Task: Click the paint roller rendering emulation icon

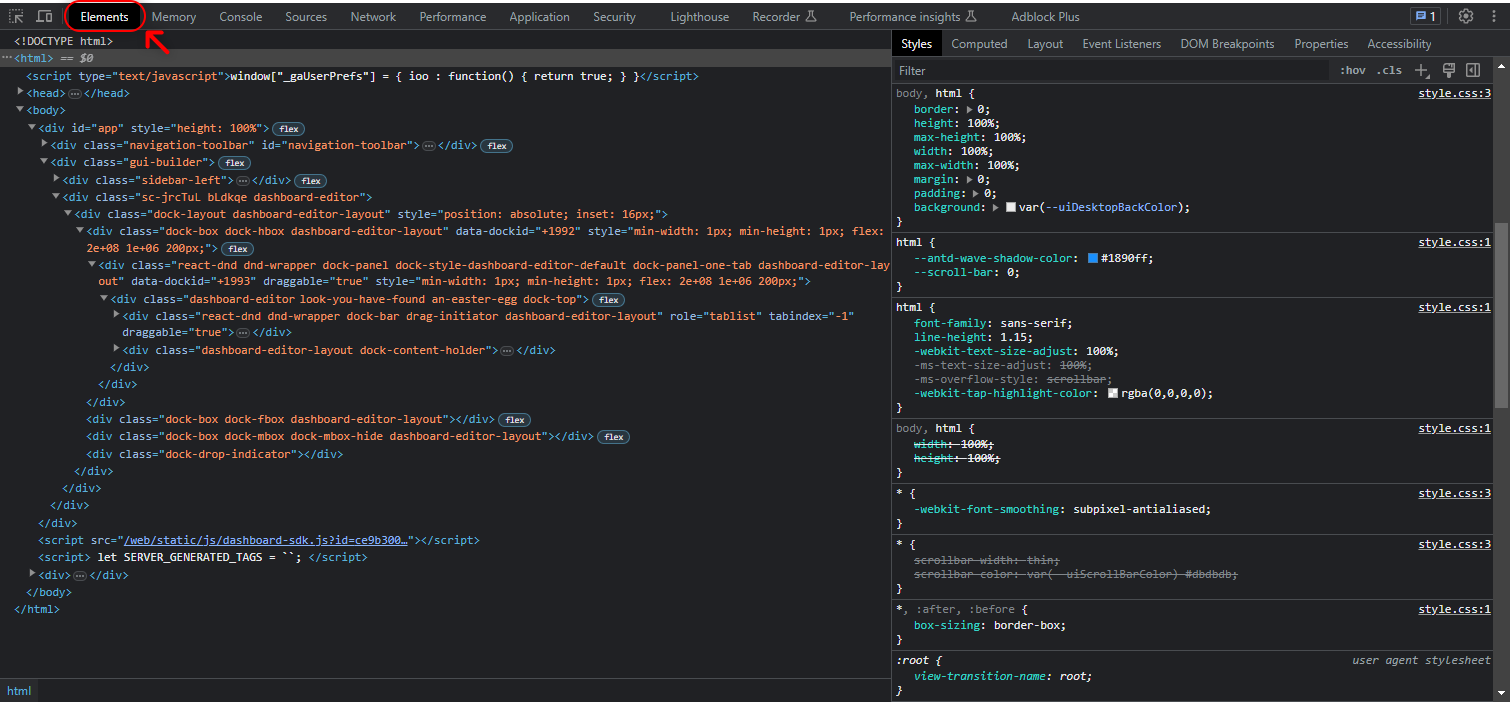Action: 1448,70
